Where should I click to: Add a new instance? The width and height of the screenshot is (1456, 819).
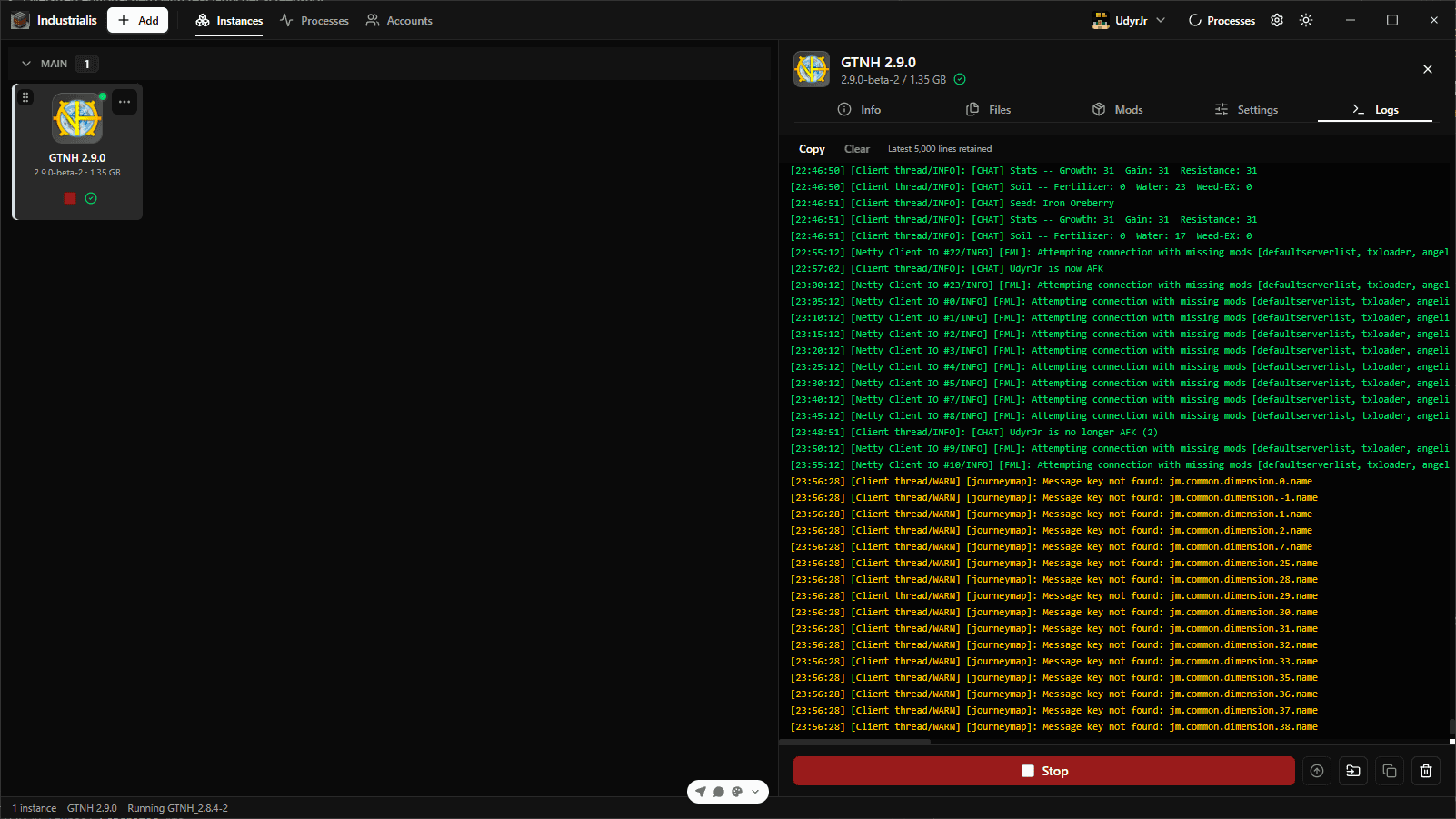click(137, 20)
